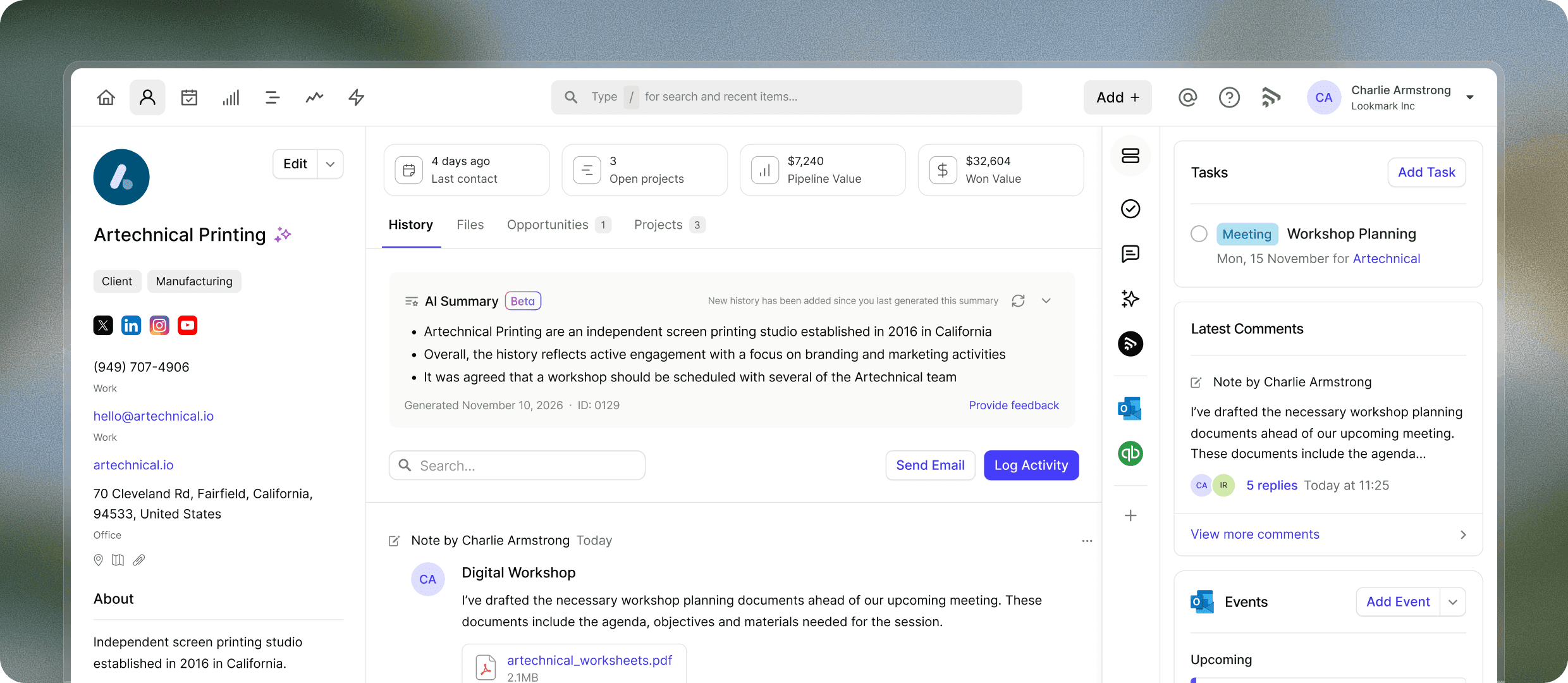Open the LinkedIn icon for Artechnical Printing
Image resolution: width=1568 pixels, height=683 pixels.
pyautogui.click(x=131, y=325)
